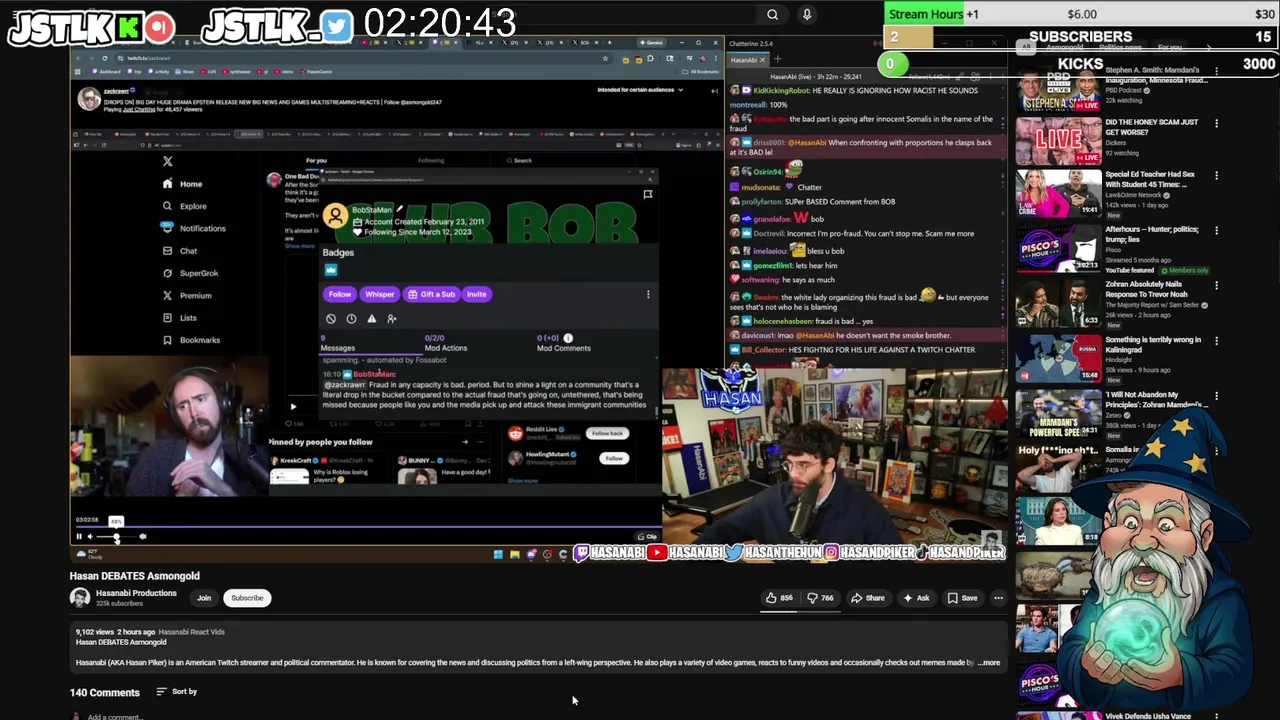Open SuperGrok in the X sidebar

190,273
